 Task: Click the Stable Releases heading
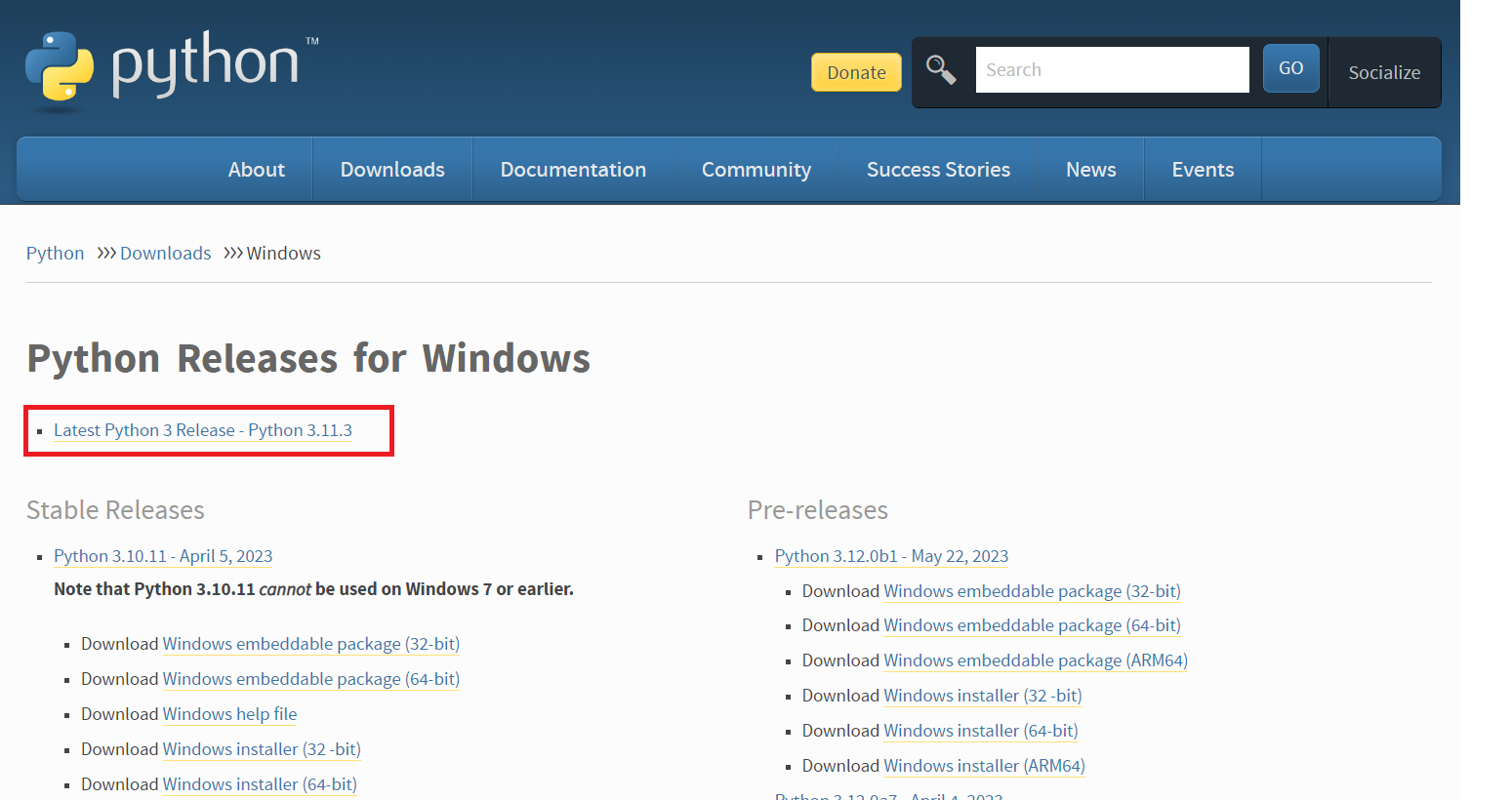[x=115, y=510]
